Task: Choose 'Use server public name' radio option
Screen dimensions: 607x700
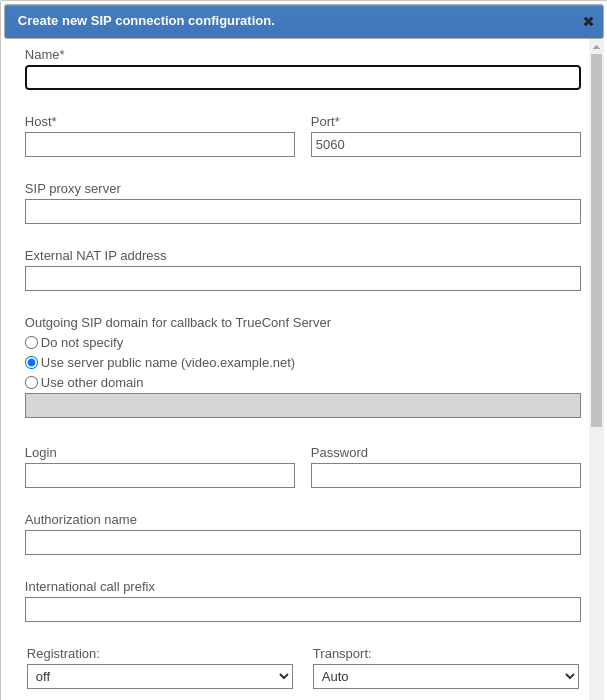Action: tap(32, 362)
